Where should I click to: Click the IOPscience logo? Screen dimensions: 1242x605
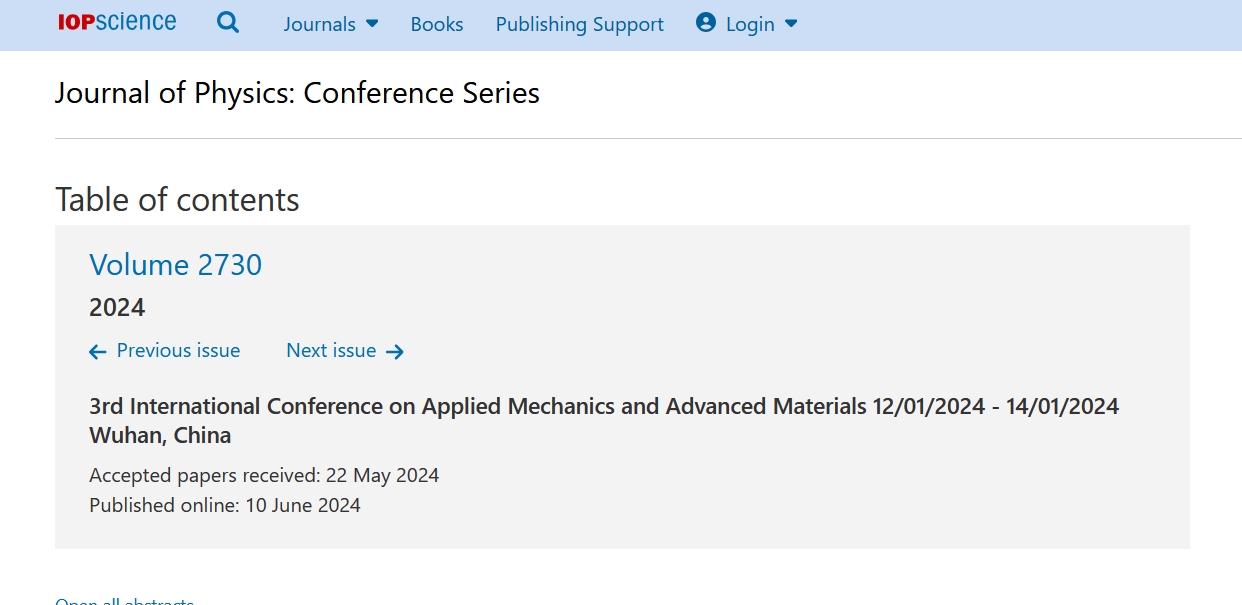point(117,22)
